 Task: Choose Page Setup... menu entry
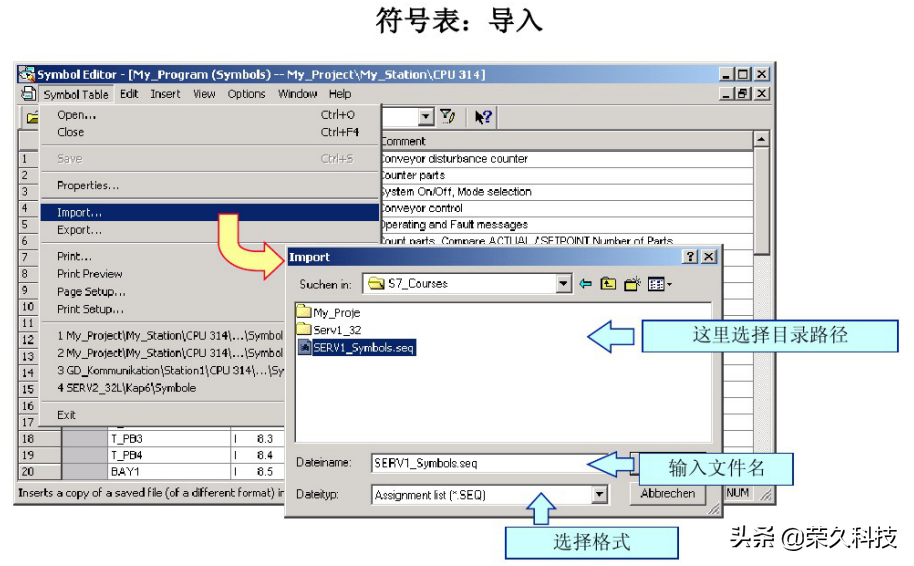point(163,291)
